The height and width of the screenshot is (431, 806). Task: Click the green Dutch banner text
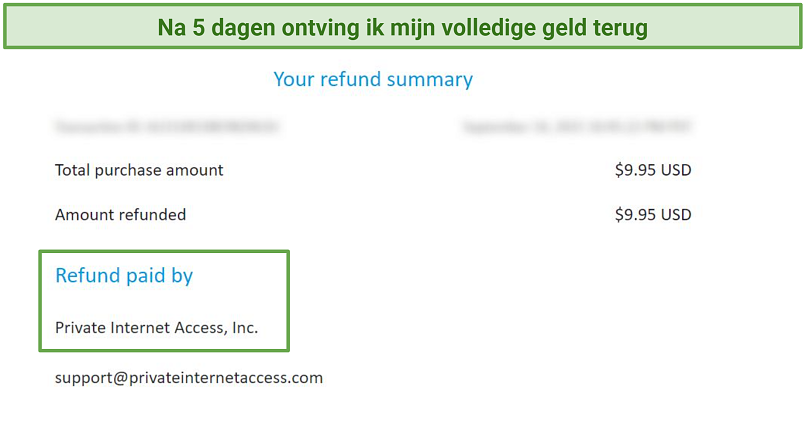402,27
